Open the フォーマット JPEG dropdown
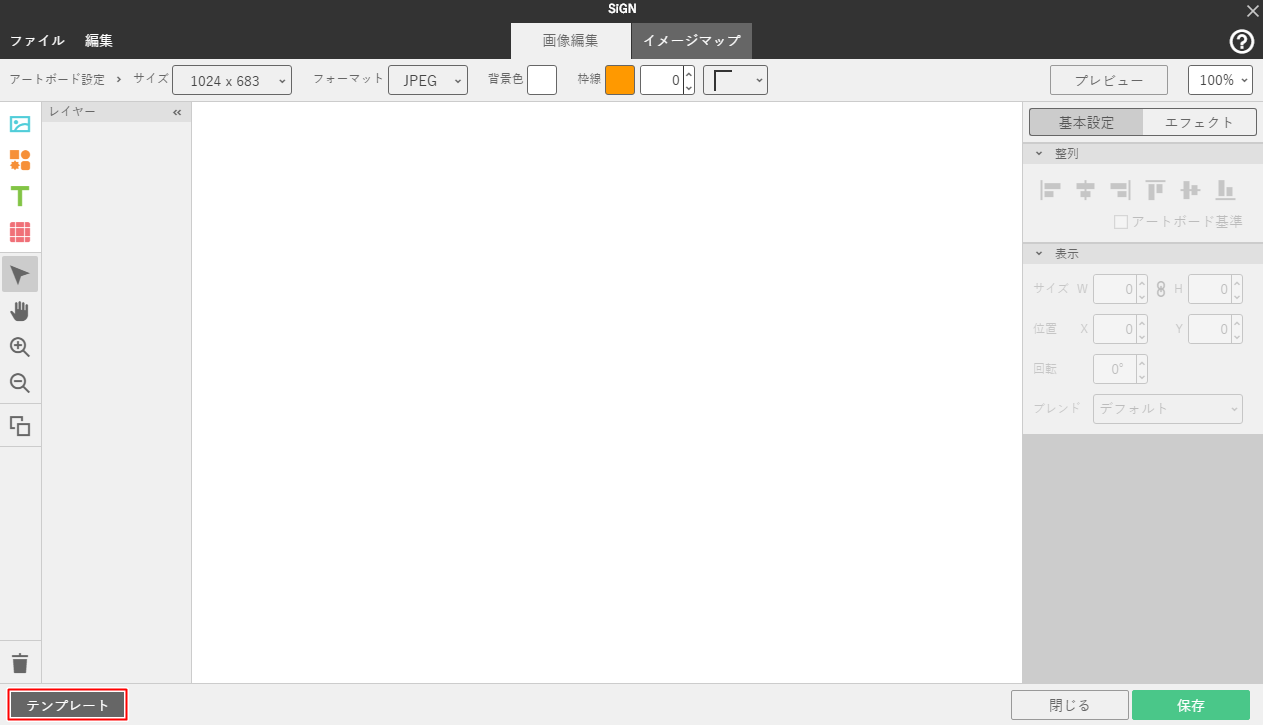 tap(428, 80)
